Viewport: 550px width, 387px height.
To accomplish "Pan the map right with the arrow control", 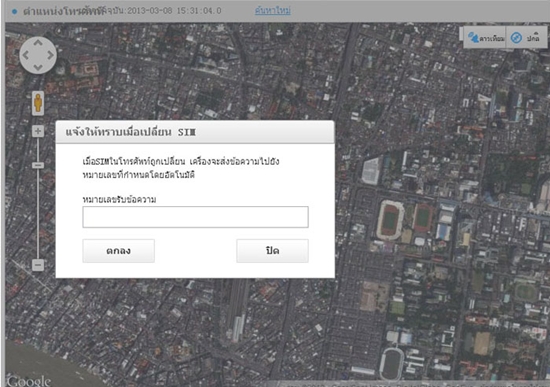I will [x=51, y=55].
